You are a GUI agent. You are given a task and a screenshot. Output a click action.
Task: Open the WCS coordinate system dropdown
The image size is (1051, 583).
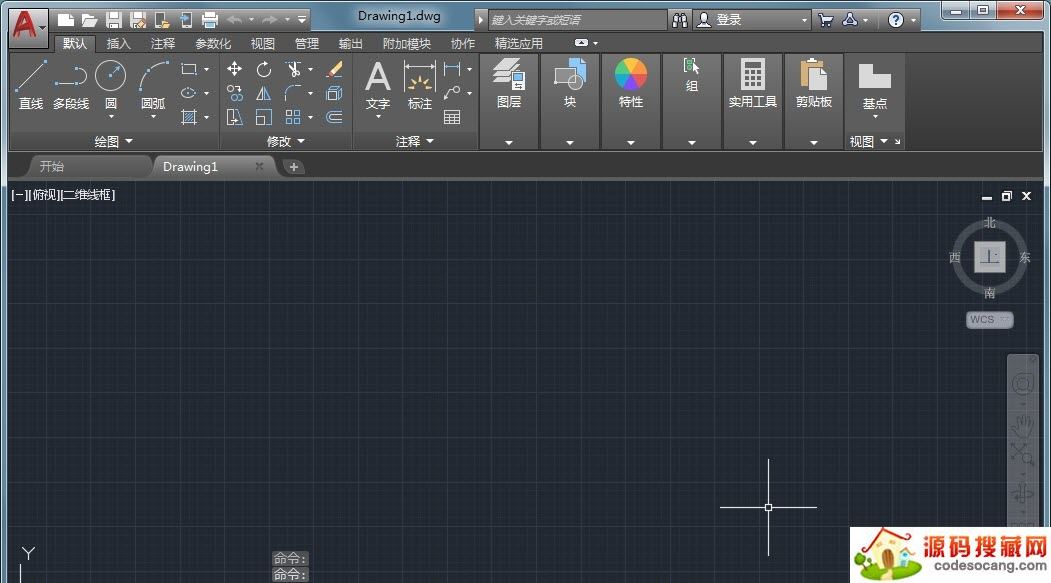pyautogui.click(x=989, y=320)
